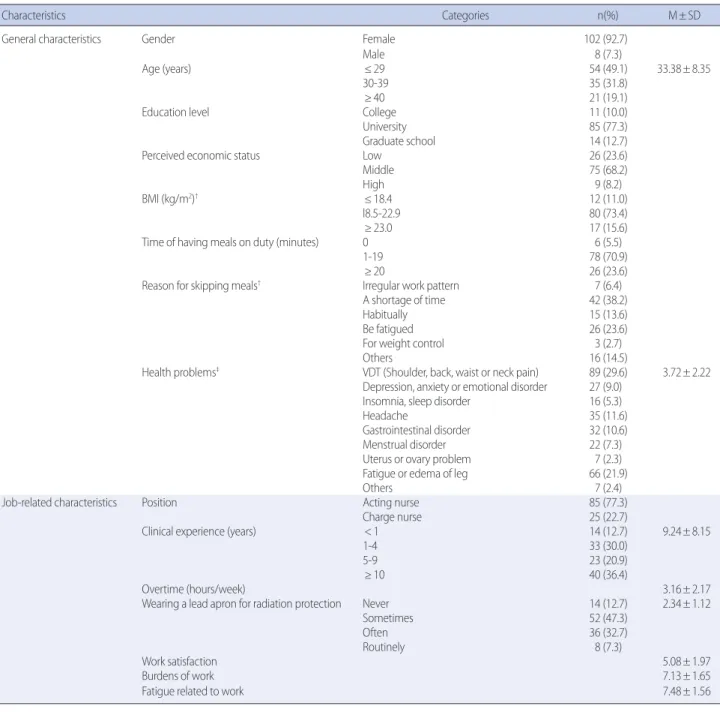
Task: Click the 'Acting nurse' category
Action: point(391,503)
